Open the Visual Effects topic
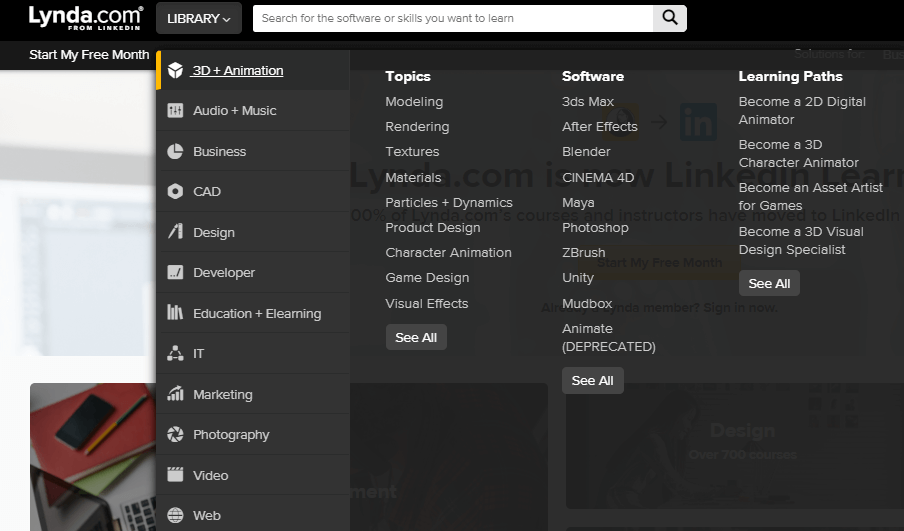The image size is (904, 531). [x=427, y=303]
